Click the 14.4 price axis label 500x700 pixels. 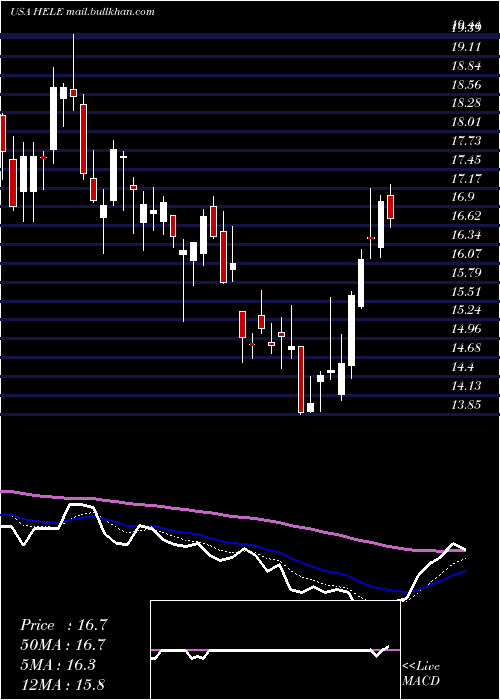coord(463,367)
